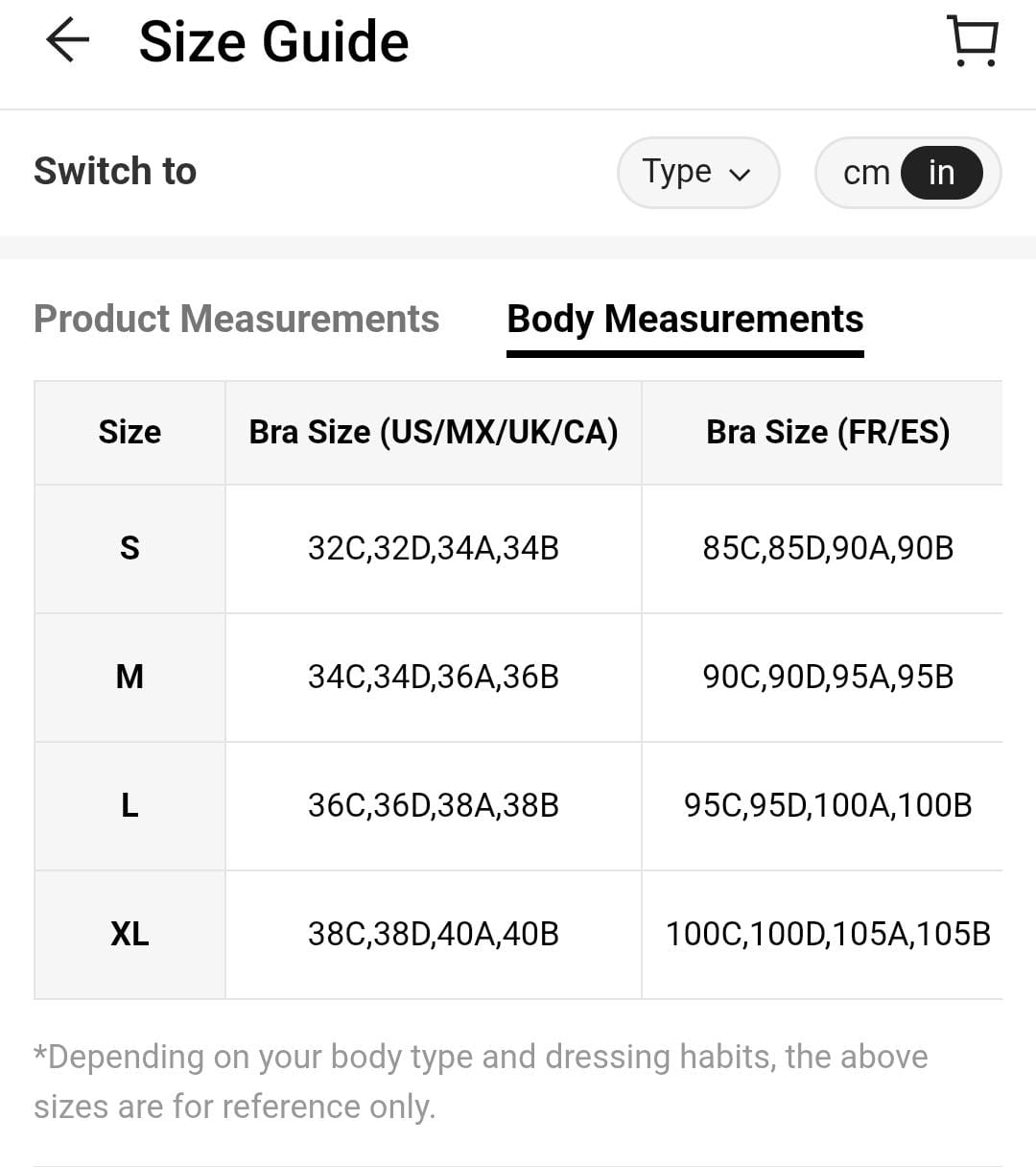Open the shopping cart
The width and height of the screenshot is (1036, 1167).
click(973, 41)
